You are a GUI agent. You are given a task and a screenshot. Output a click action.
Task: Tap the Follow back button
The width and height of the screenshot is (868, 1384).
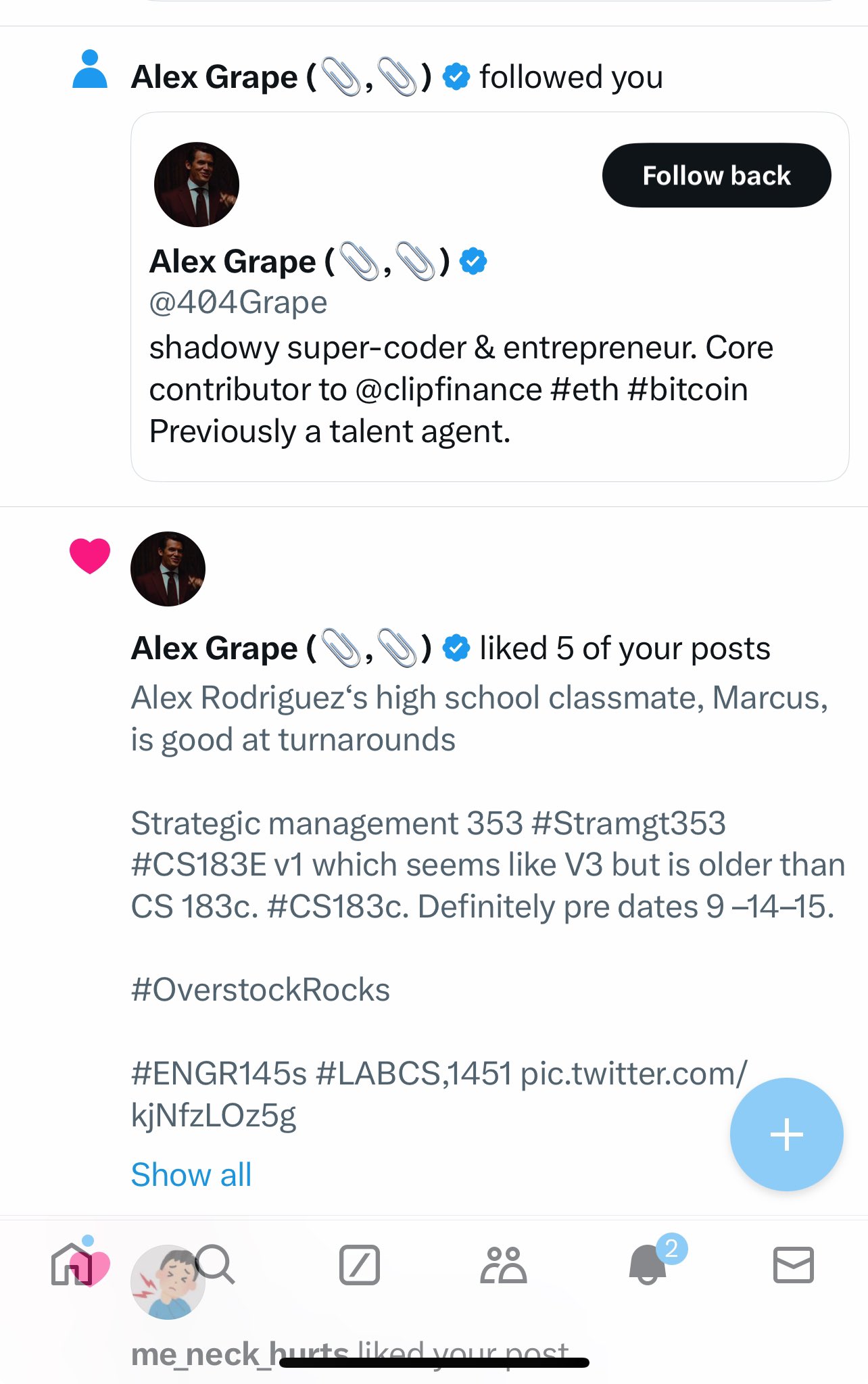point(716,175)
